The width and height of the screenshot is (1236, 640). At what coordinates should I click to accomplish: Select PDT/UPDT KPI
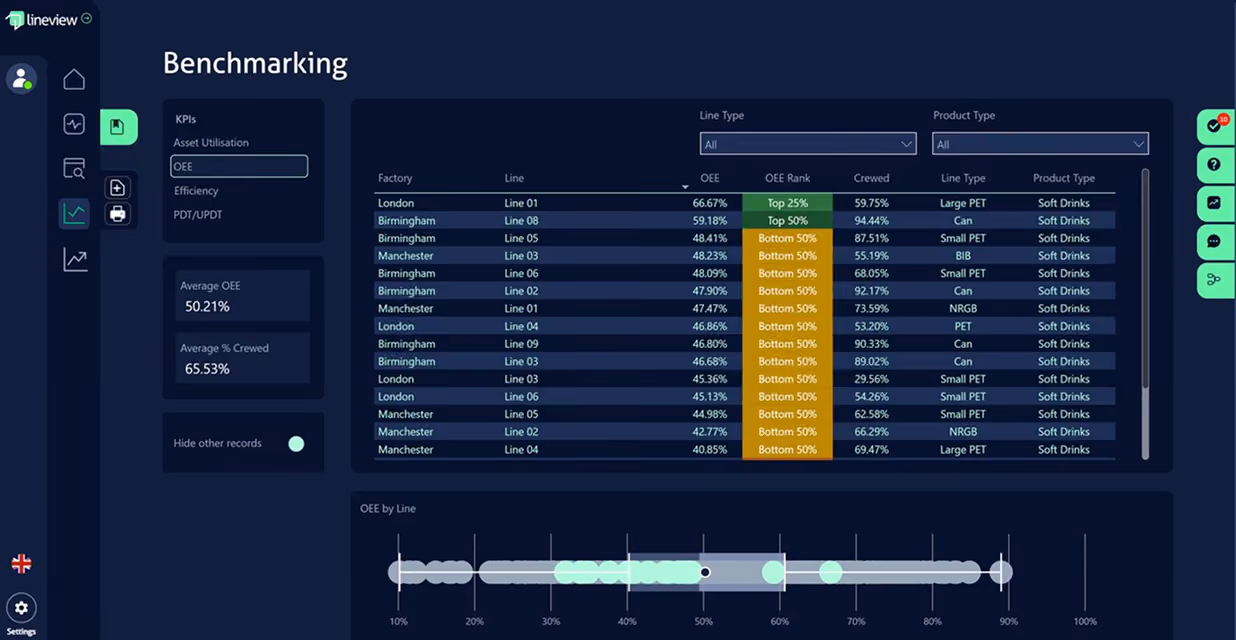pyautogui.click(x=198, y=215)
